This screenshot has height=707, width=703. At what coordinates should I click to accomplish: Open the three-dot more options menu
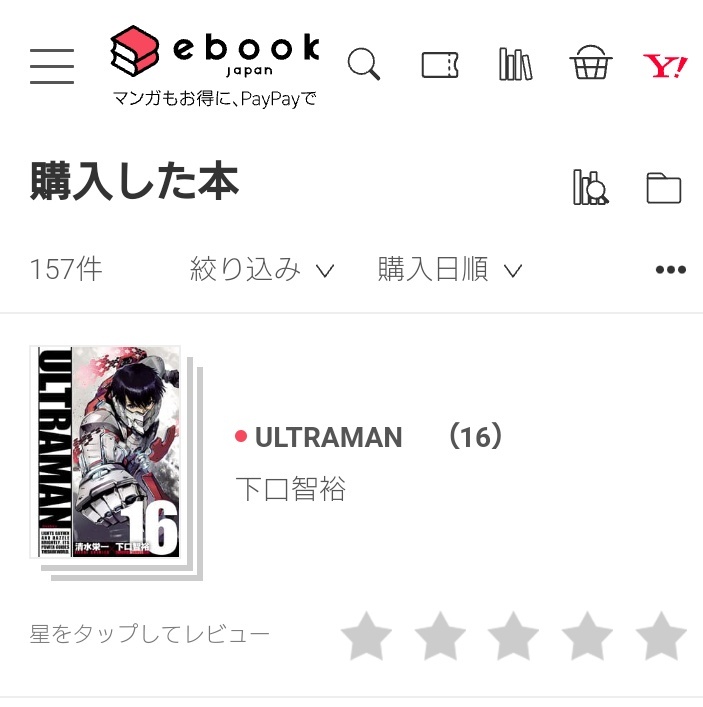coord(671,270)
